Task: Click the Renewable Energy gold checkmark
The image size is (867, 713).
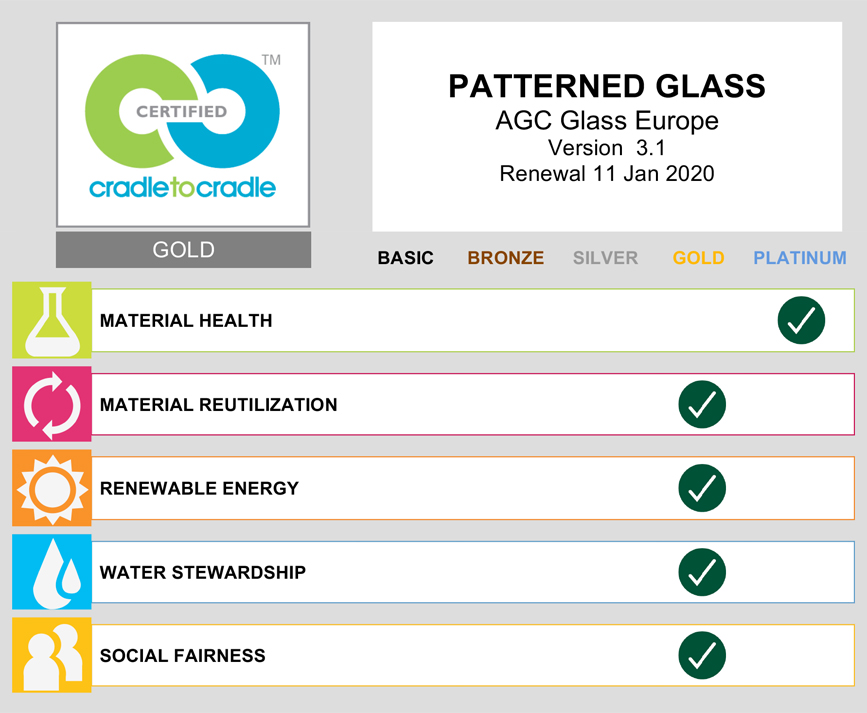Action: 702,488
